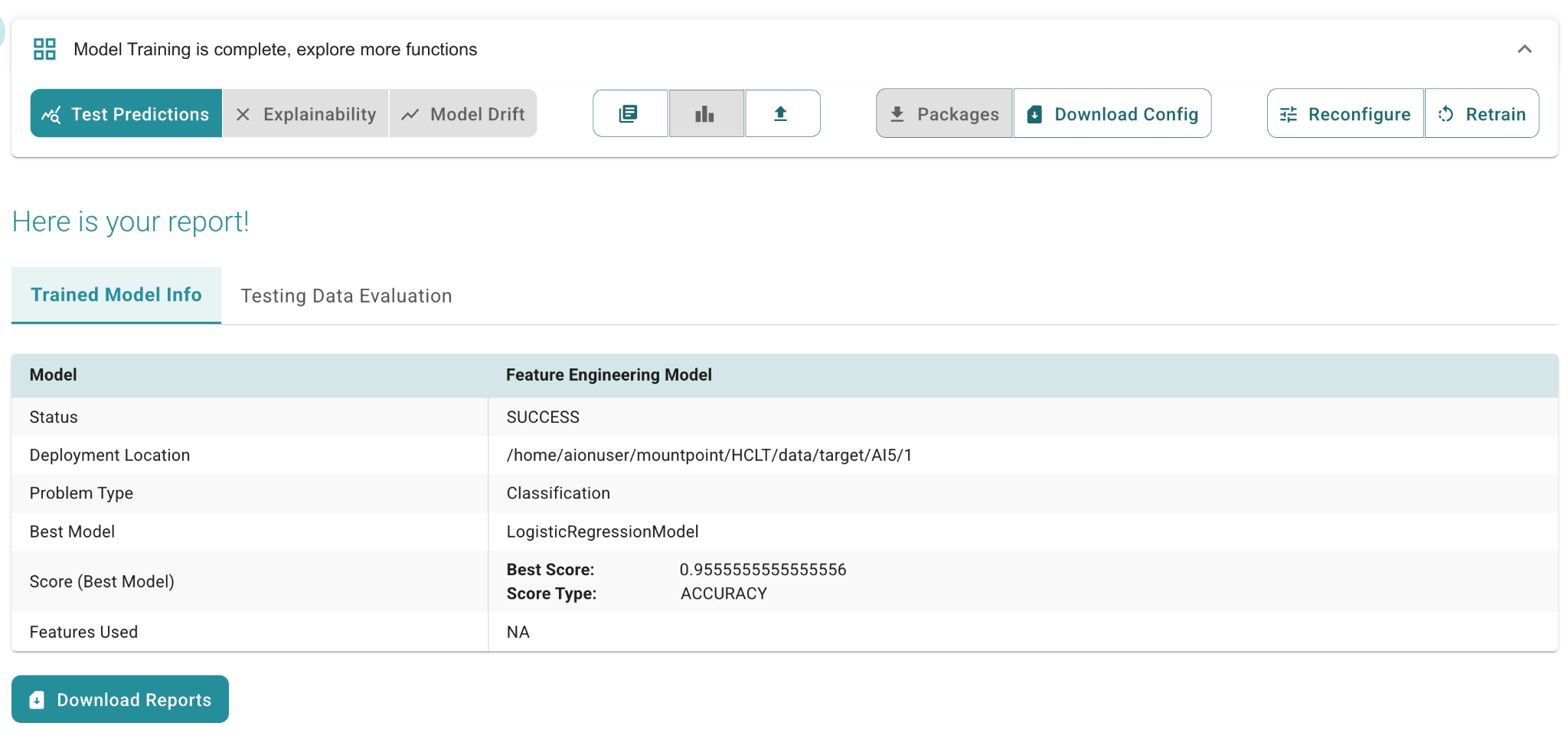Viewport: 1568px width, 736px height.
Task: Collapse the Model Training banner with the chevron
Action: coord(1524,48)
